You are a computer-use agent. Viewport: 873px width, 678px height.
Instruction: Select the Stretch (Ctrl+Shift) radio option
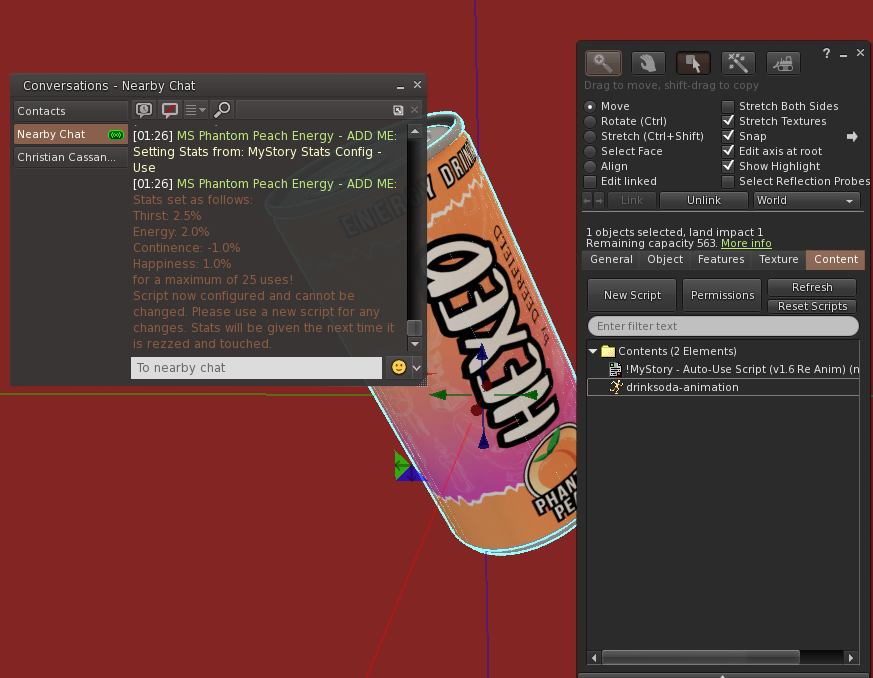pos(590,136)
